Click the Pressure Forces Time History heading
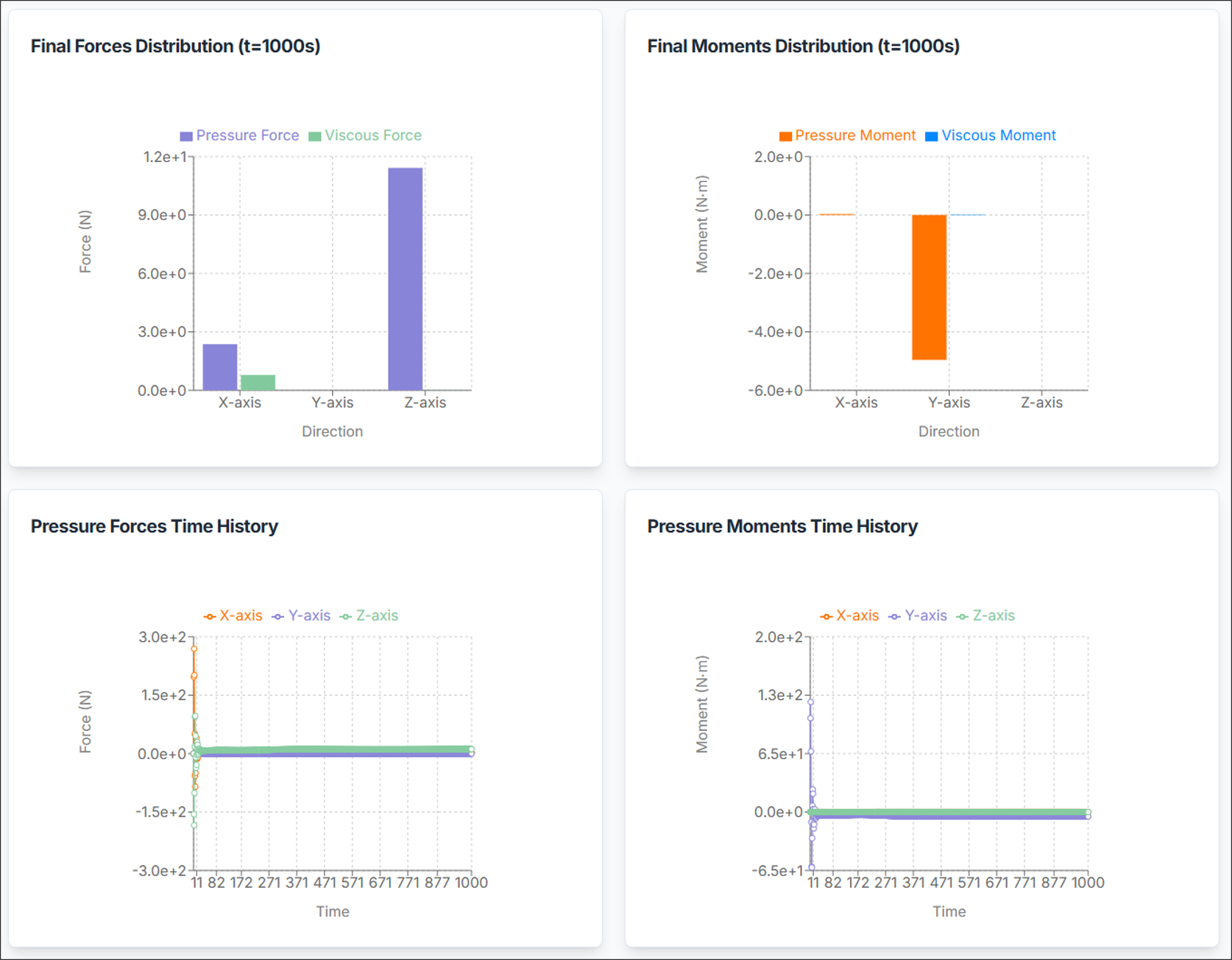The width and height of the screenshot is (1232, 960). pos(155,526)
